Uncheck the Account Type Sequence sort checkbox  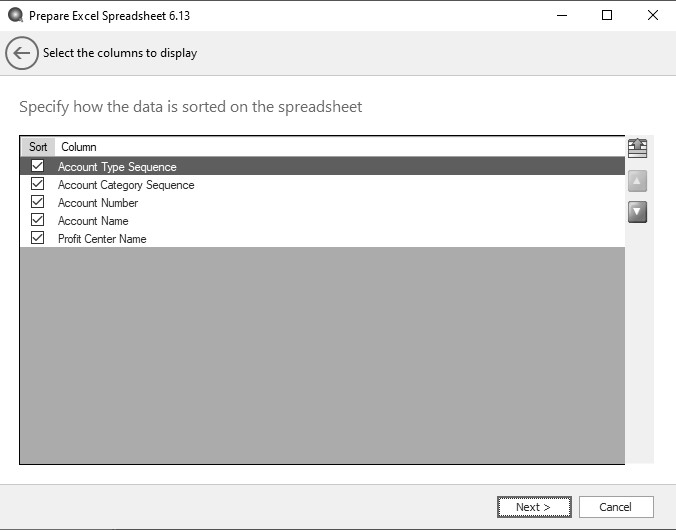38,166
